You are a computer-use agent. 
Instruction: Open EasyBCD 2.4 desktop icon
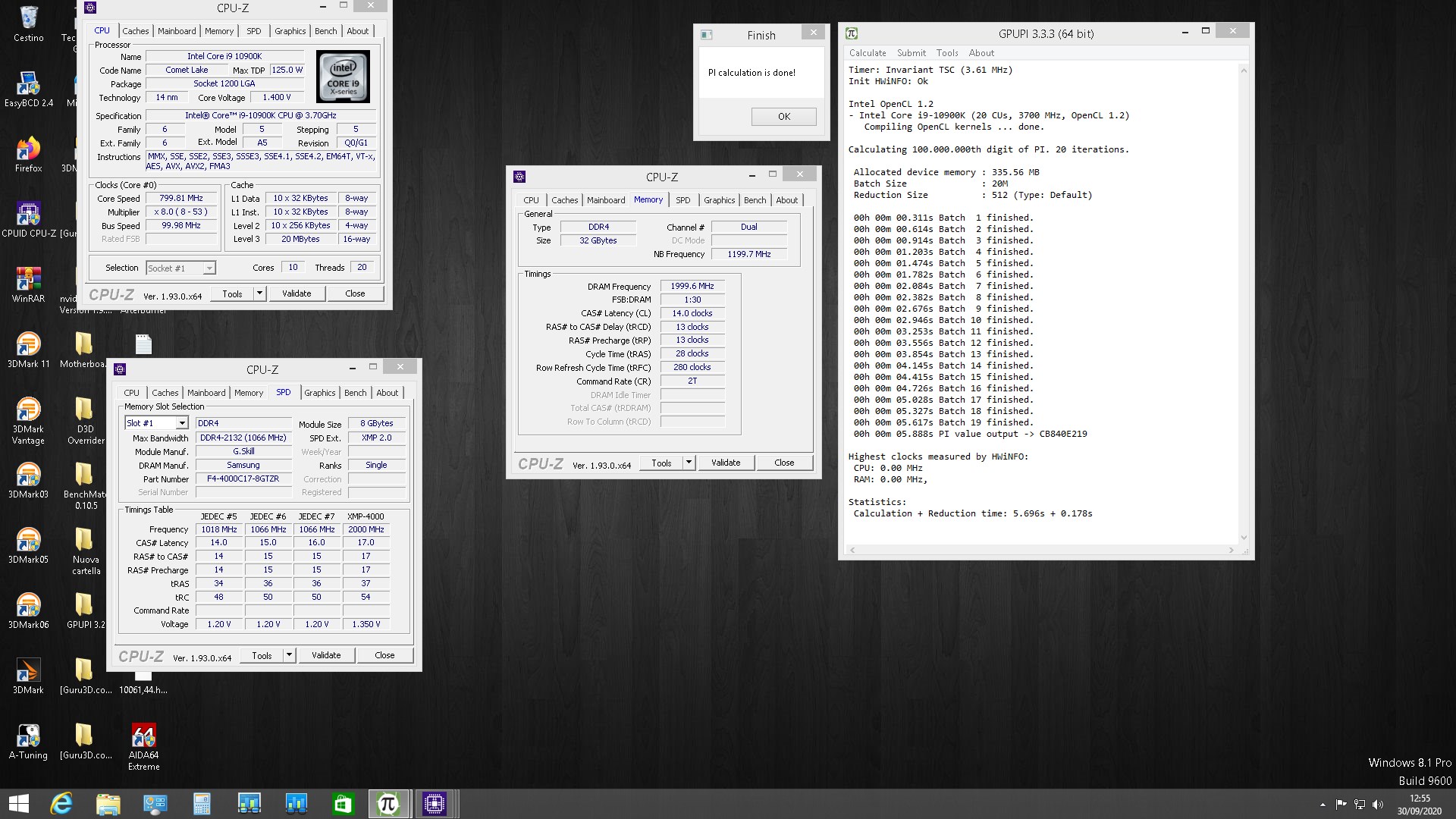point(29,89)
